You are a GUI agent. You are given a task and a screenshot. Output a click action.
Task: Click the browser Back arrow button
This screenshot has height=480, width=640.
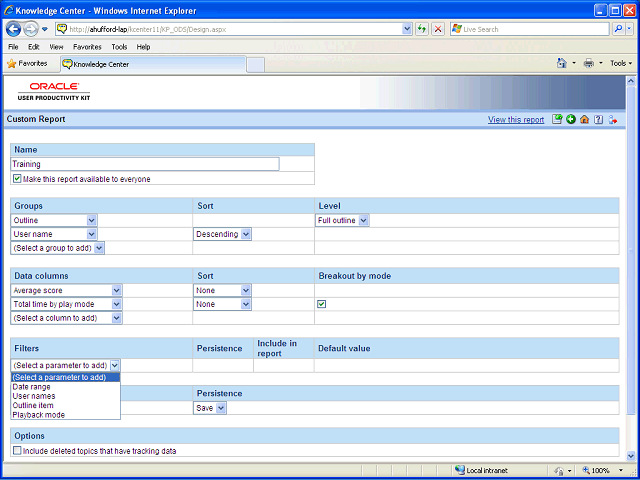point(13,29)
